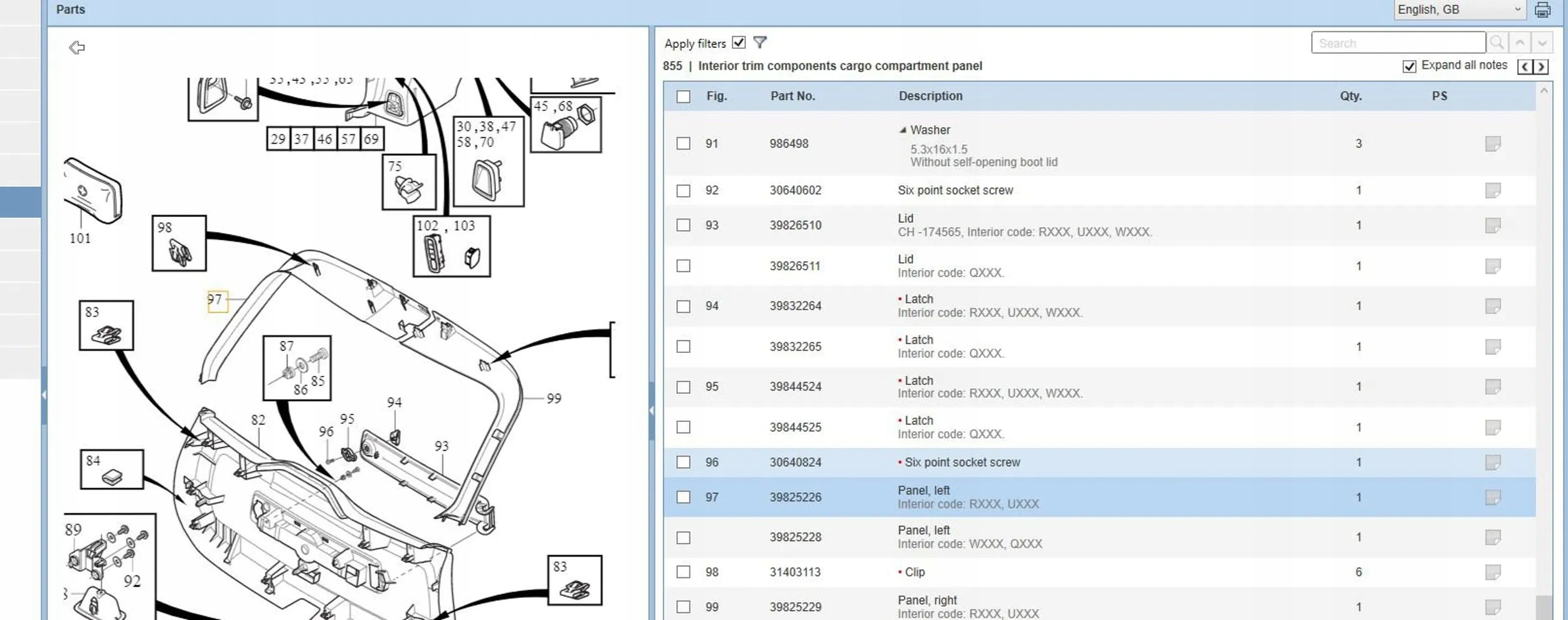The height and width of the screenshot is (620, 1568).
Task: Tick the checkbox for Panel, left 39825226
Action: click(684, 497)
